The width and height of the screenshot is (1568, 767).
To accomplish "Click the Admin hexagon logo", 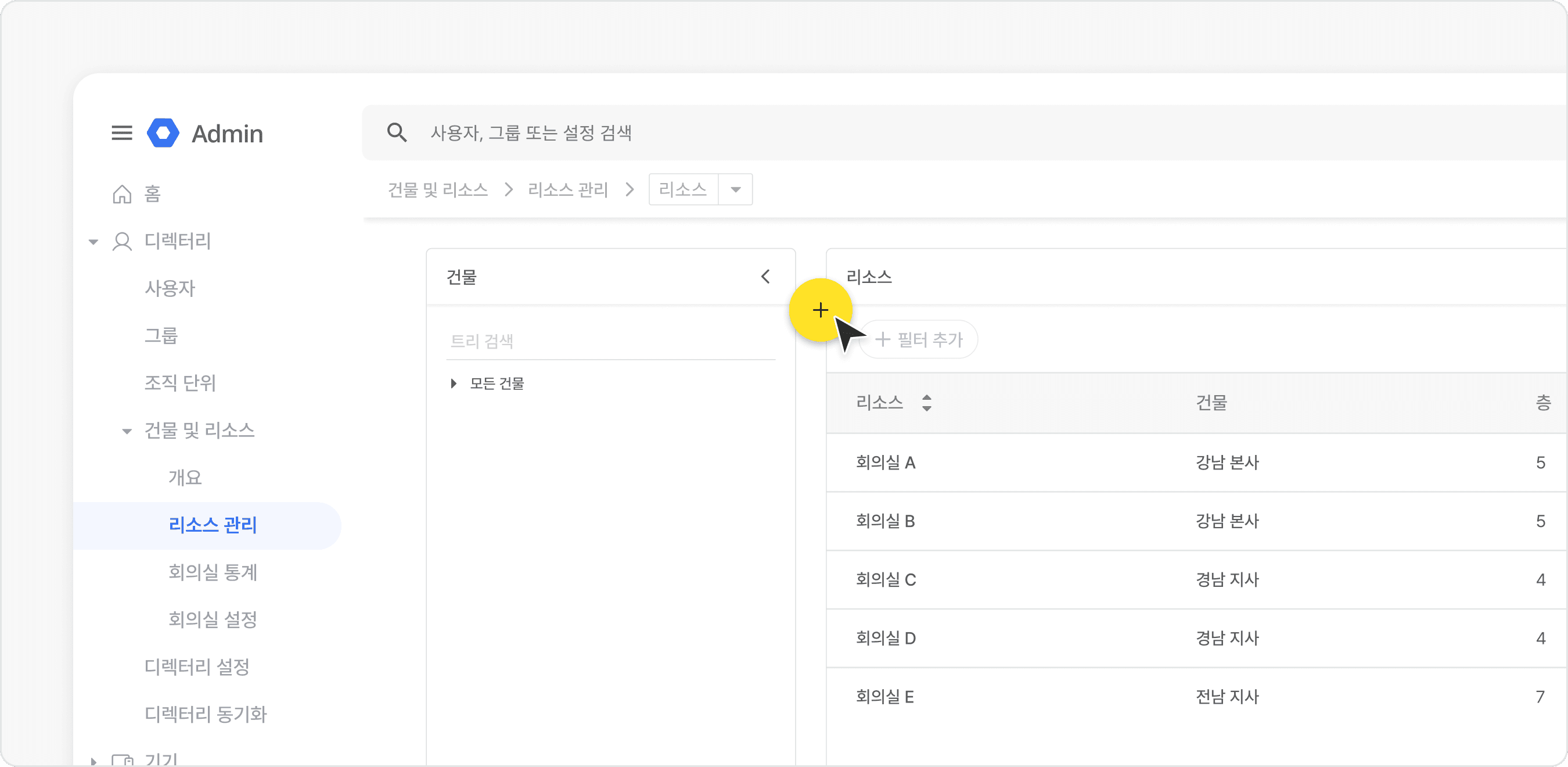I will point(163,134).
